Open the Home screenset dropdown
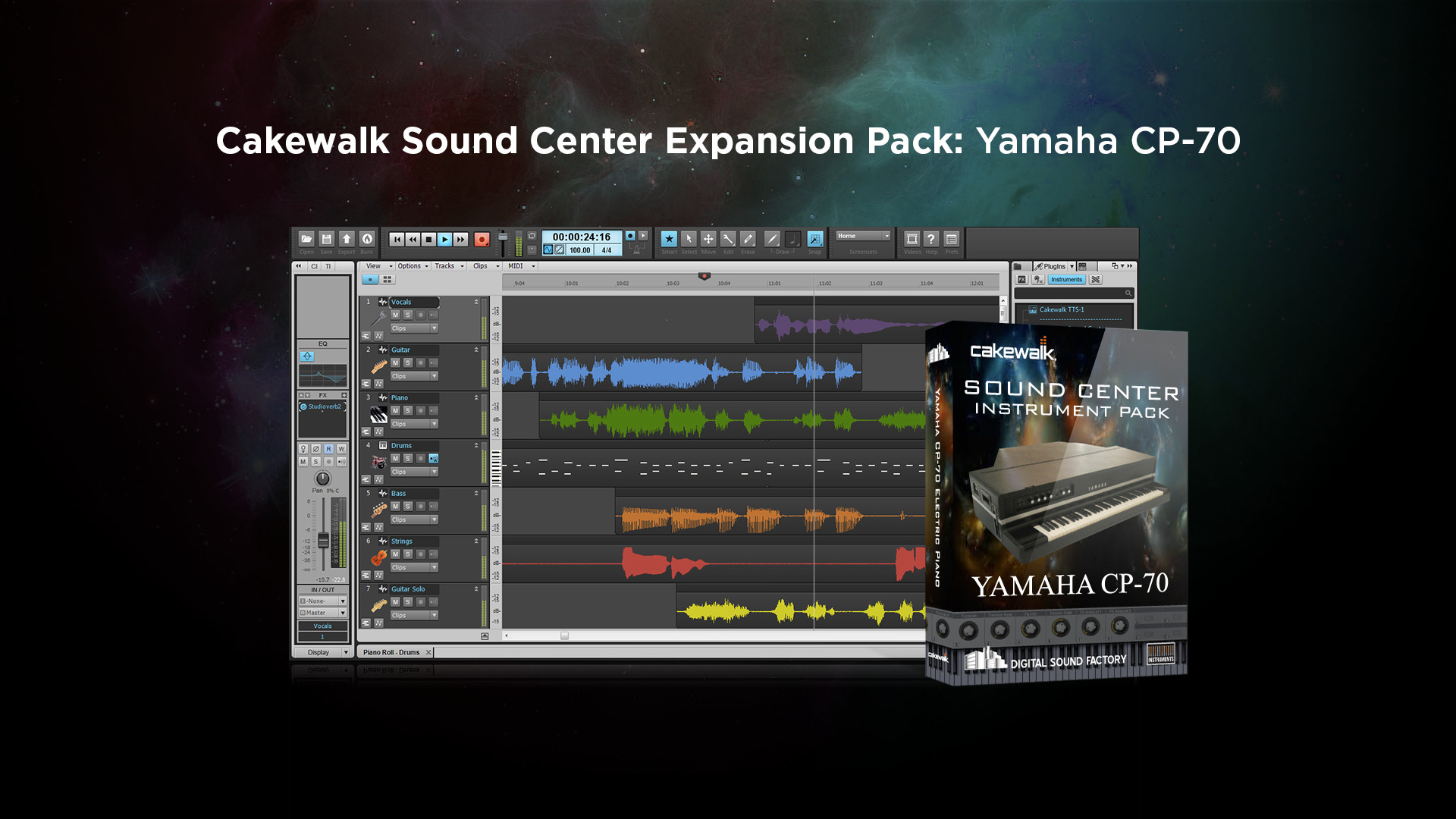This screenshot has height=819, width=1456. pos(863,236)
